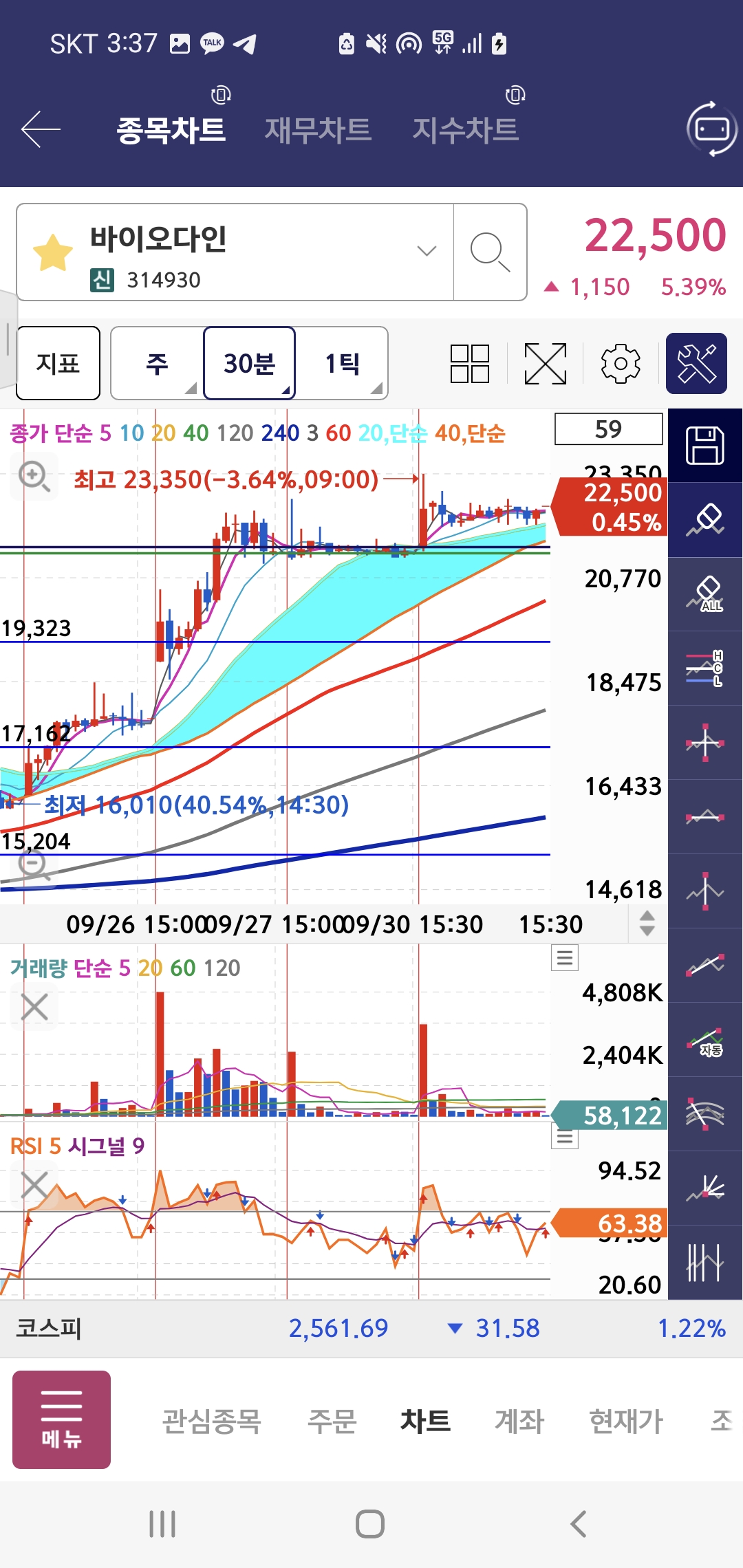
Task: Zoom out the price chart
Action: tap(34, 865)
